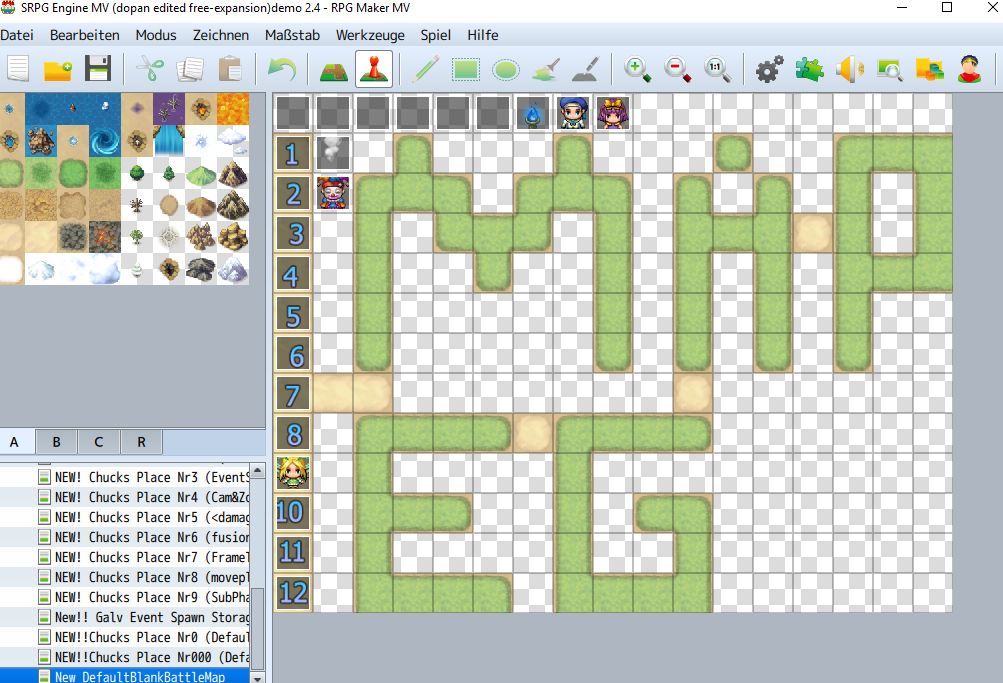Switch to tileset tab C
The image size is (1003, 683).
pyautogui.click(x=99, y=442)
